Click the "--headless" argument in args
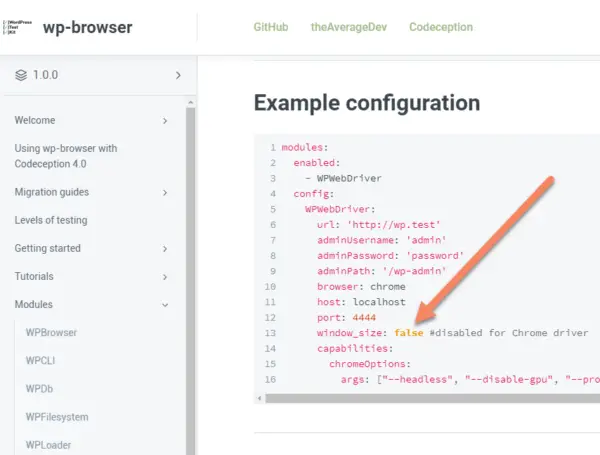This screenshot has width=600, height=455. coord(417,380)
